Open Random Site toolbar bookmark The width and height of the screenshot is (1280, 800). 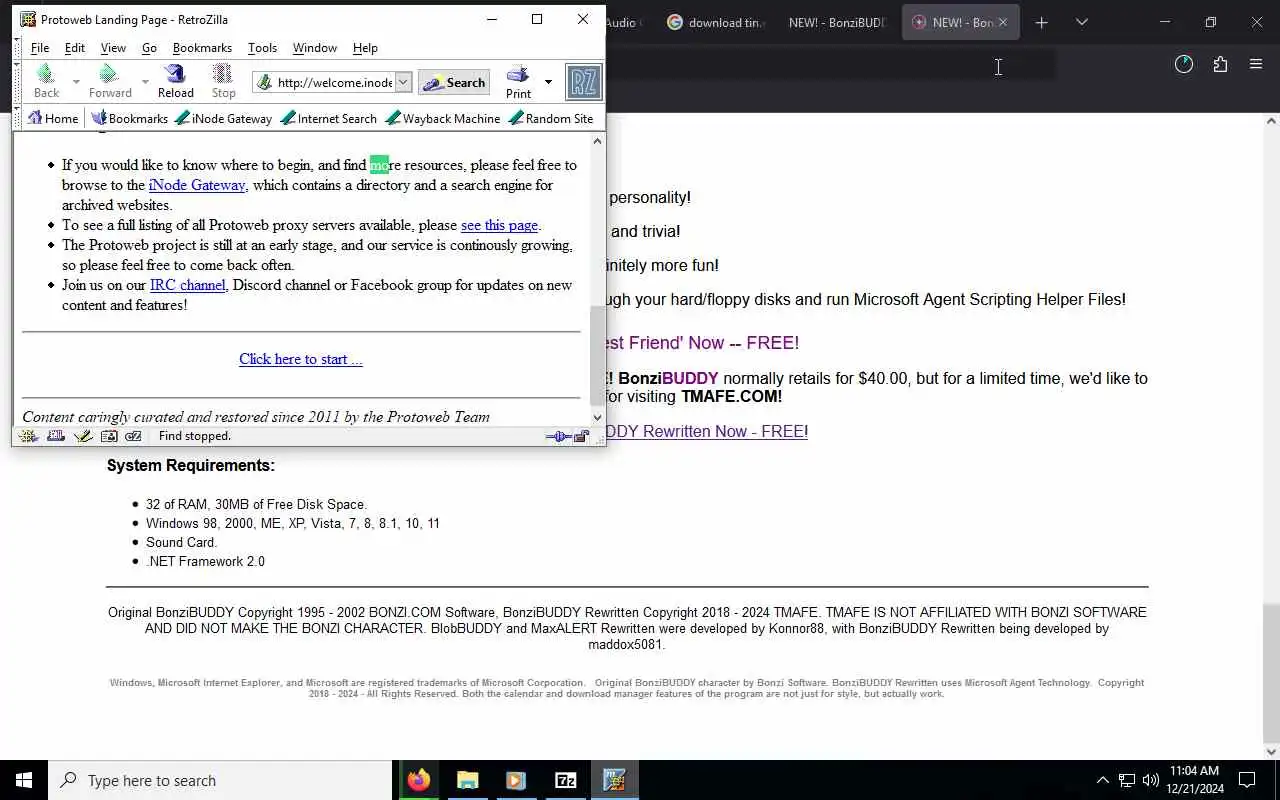[x=551, y=118]
